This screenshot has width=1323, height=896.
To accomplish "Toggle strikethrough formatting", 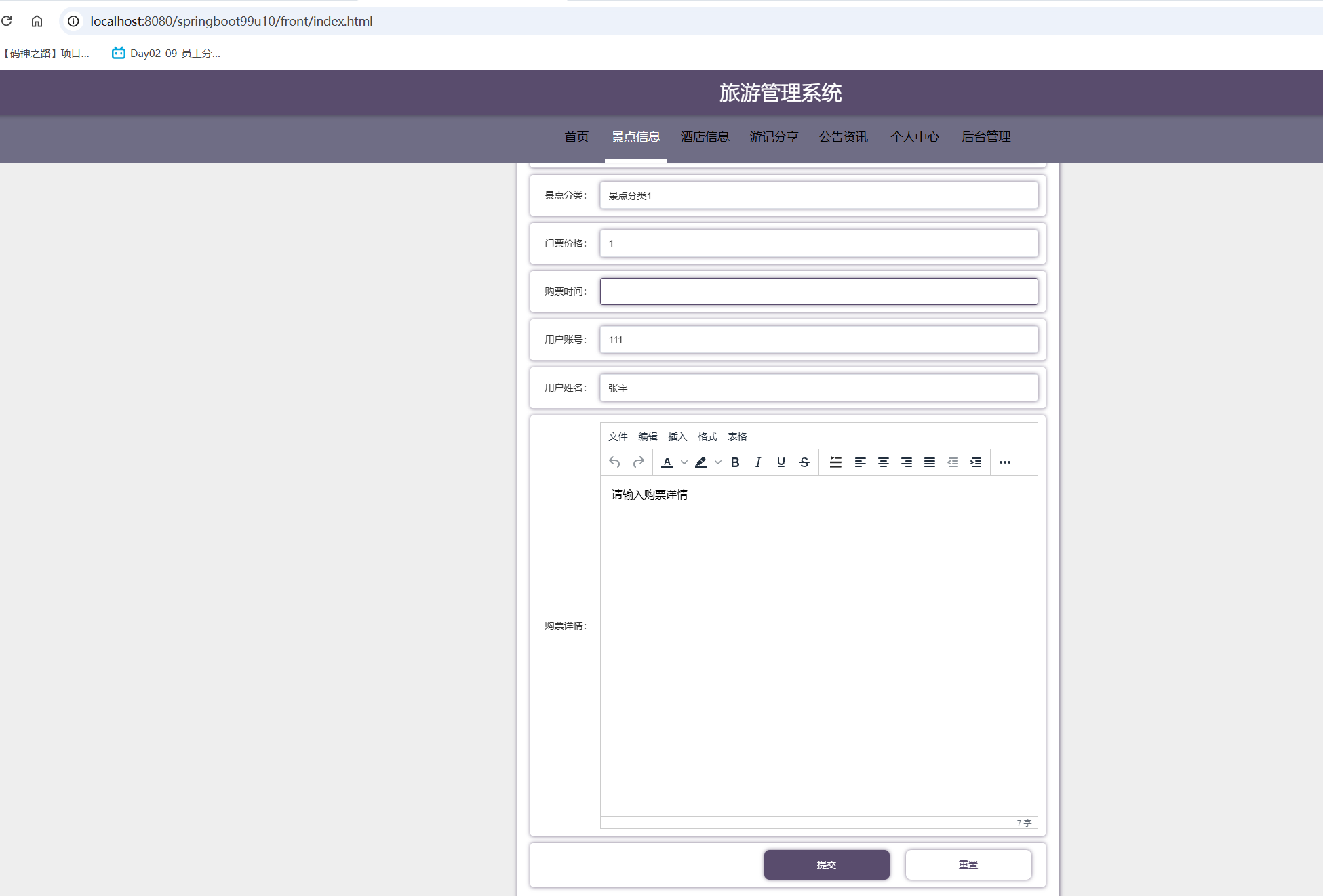I will coord(804,462).
